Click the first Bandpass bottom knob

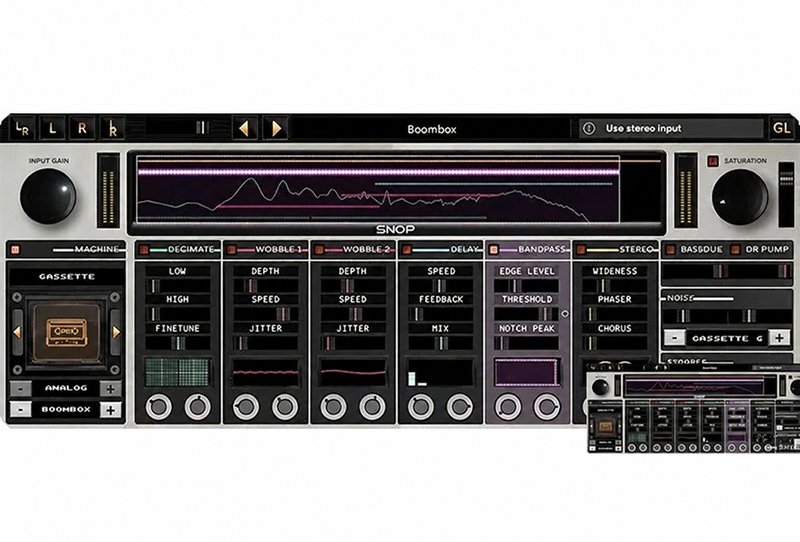508,407
